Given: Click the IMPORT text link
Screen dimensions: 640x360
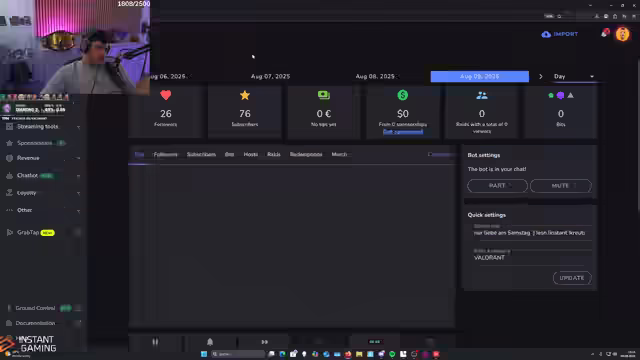Looking at the screenshot, I should coord(565,34).
